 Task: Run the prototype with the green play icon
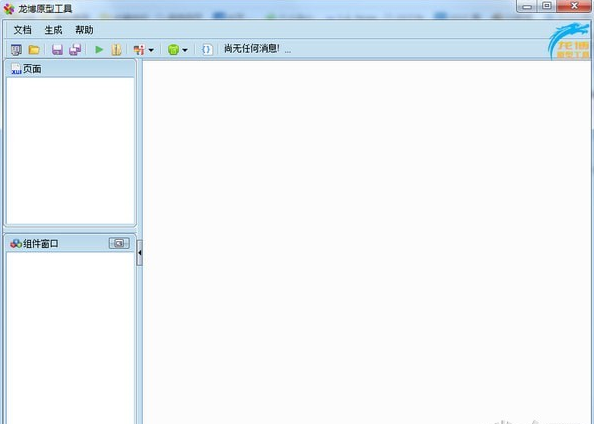tap(99, 50)
